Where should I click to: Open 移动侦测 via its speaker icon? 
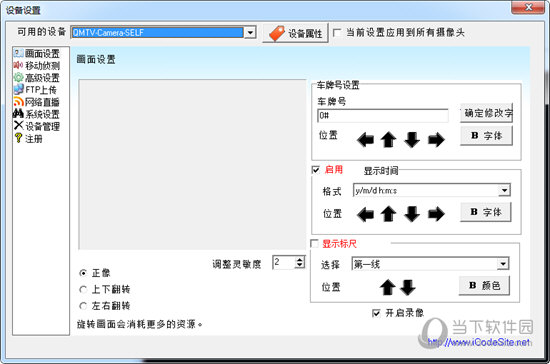click(x=18, y=65)
